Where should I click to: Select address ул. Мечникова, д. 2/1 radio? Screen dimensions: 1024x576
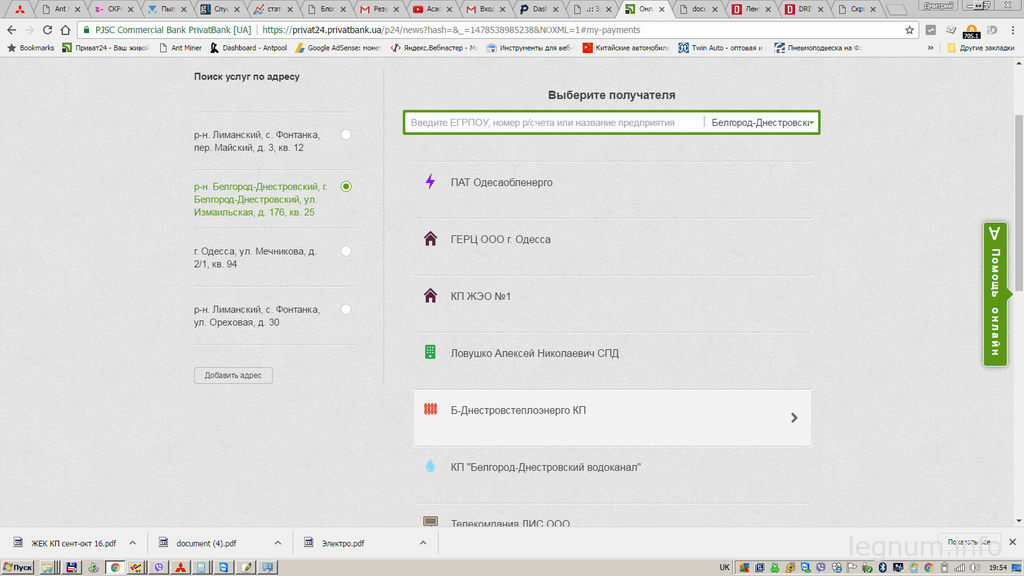coord(346,251)
